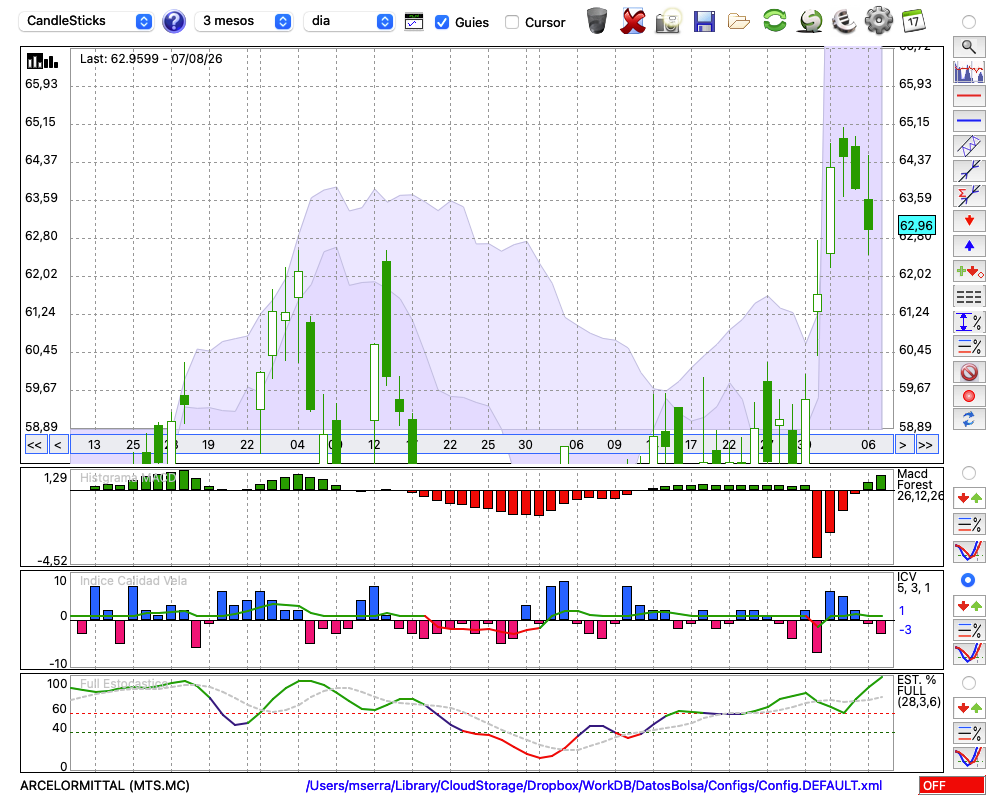Click the >> forward navigation button
The width and height of the screenshot is (1000, 800).
tap(925, 445)
